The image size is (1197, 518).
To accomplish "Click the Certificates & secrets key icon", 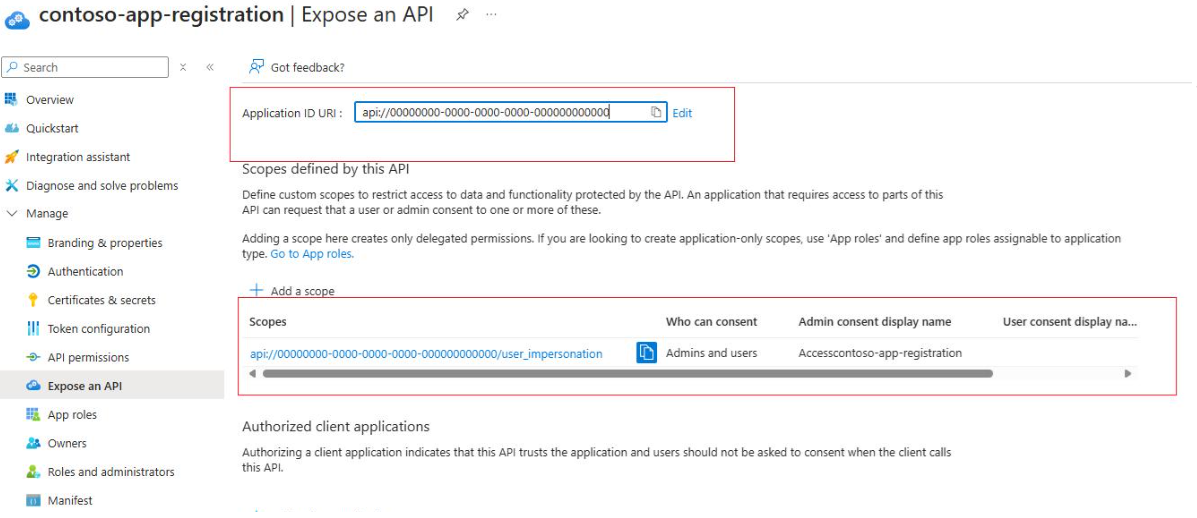I will pos(33,300).
